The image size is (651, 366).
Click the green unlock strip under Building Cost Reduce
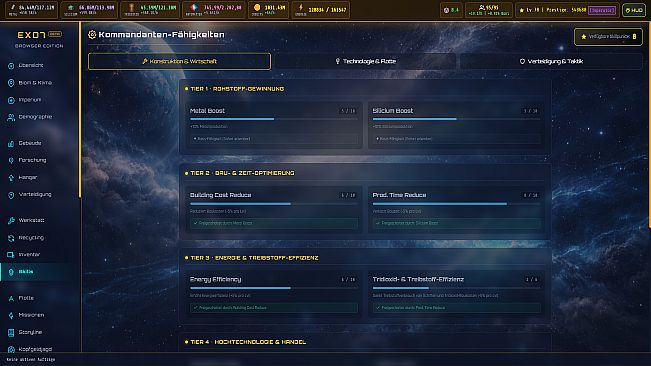tap(274, 223)
